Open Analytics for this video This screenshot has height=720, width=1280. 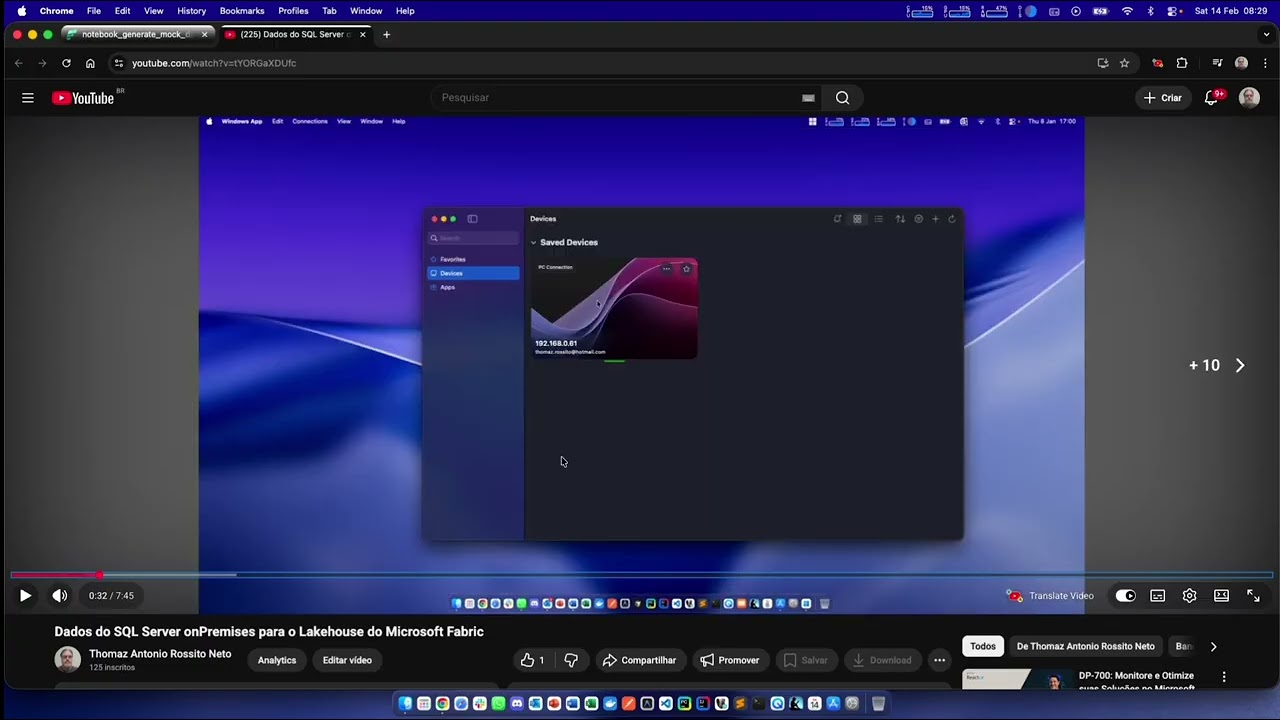click(x=277, y=660)
